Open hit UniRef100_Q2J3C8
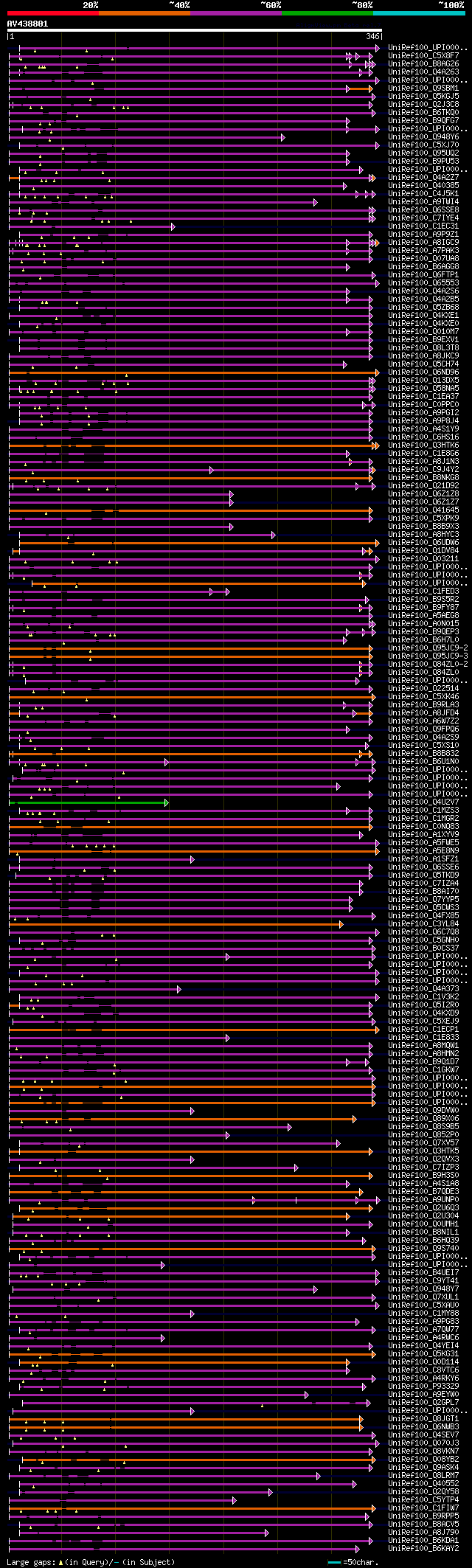Image resolution: width=472 pixels, height=1568 pixels. pyautogui.click(x=423, y=104)
